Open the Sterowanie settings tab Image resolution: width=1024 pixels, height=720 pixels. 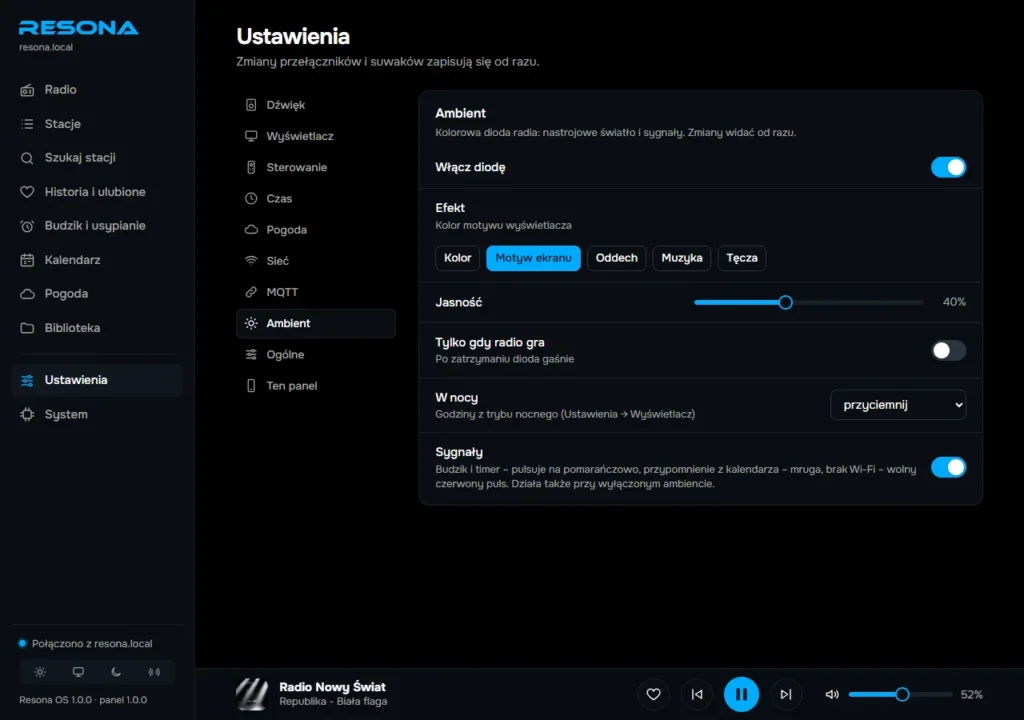click(316, 167)
